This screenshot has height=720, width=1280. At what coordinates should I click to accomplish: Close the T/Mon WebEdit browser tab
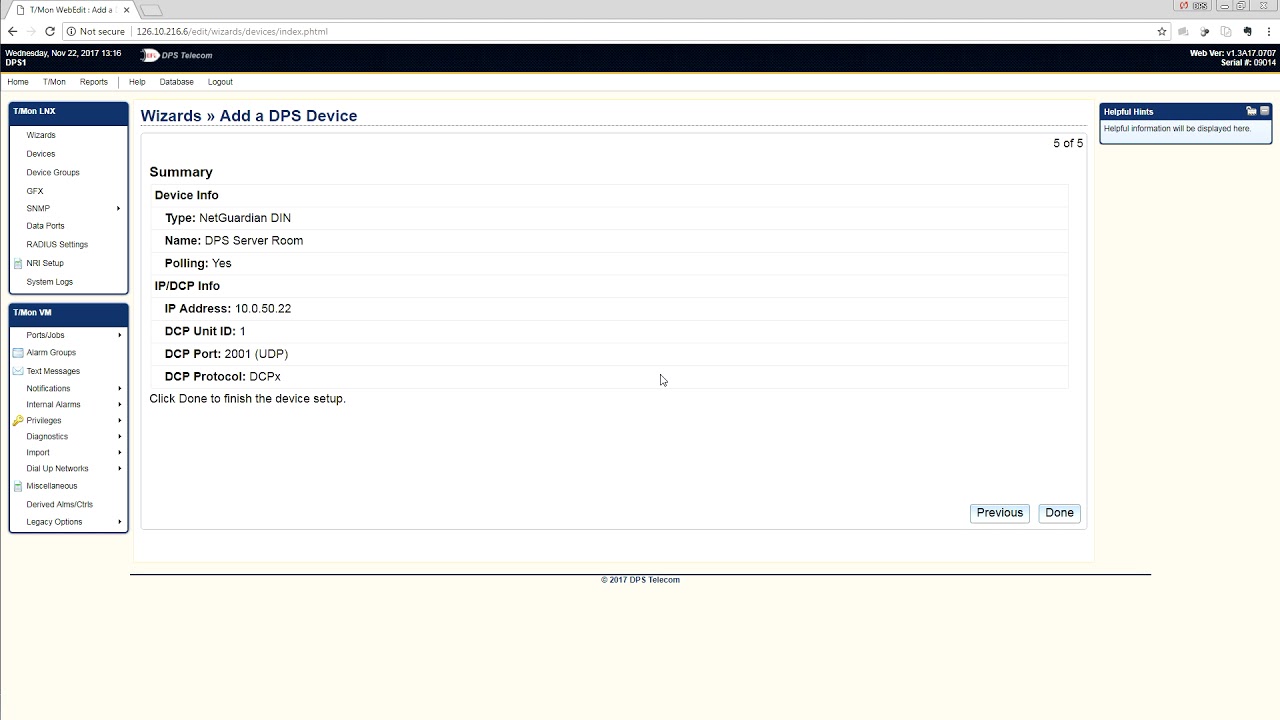[x=126, y=10]
